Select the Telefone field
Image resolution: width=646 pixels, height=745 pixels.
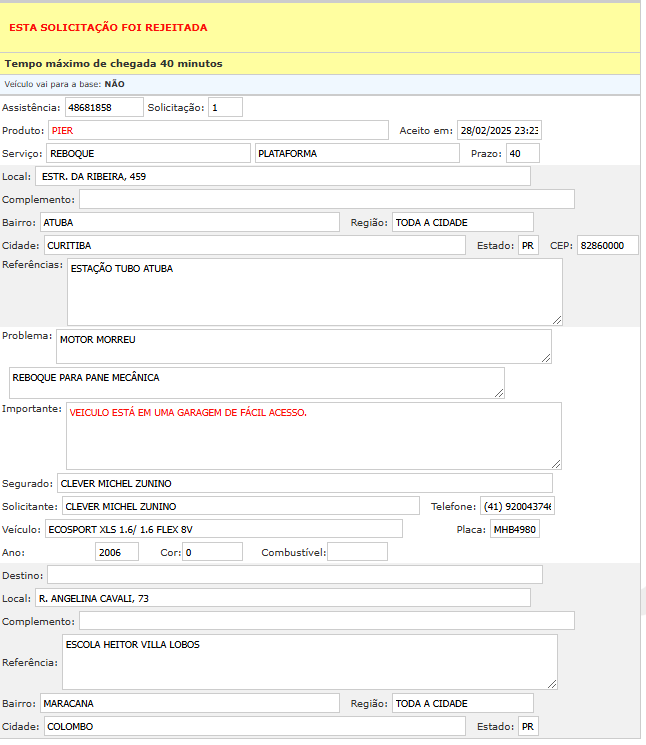coord(517,506)
